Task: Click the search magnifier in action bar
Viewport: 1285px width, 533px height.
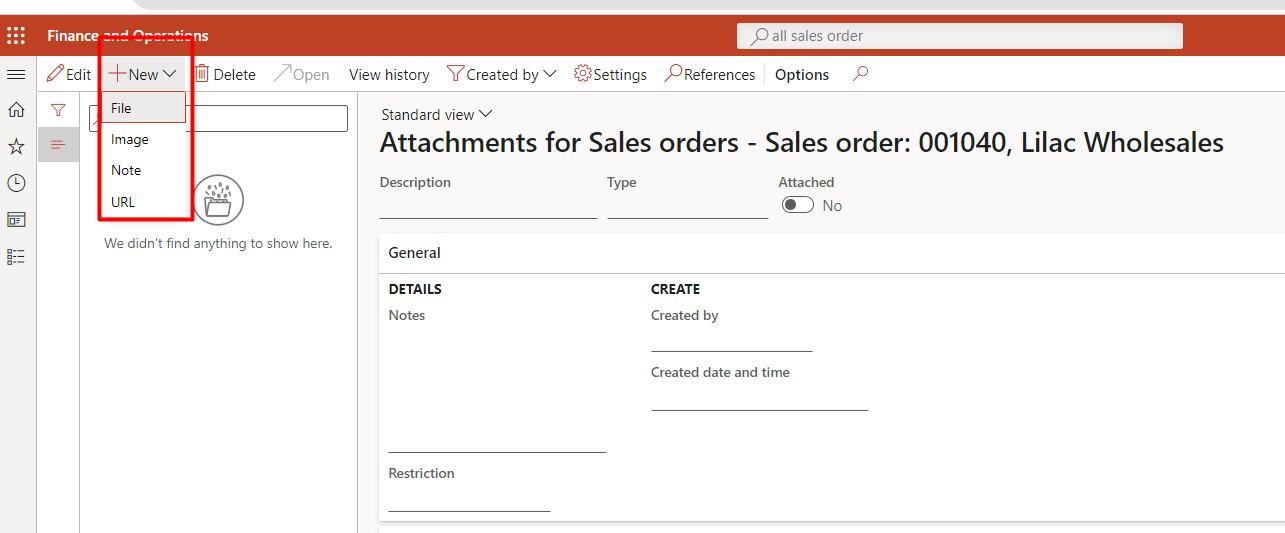Action: pyautogui.click(x=860, y=74)
